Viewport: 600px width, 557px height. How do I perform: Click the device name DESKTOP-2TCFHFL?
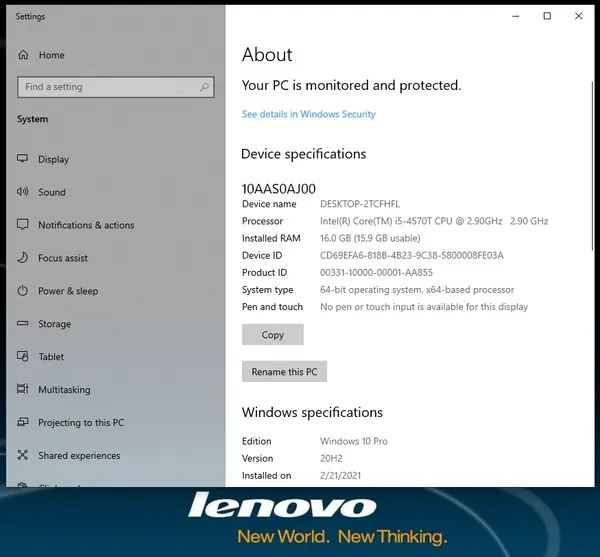point(360,204)
